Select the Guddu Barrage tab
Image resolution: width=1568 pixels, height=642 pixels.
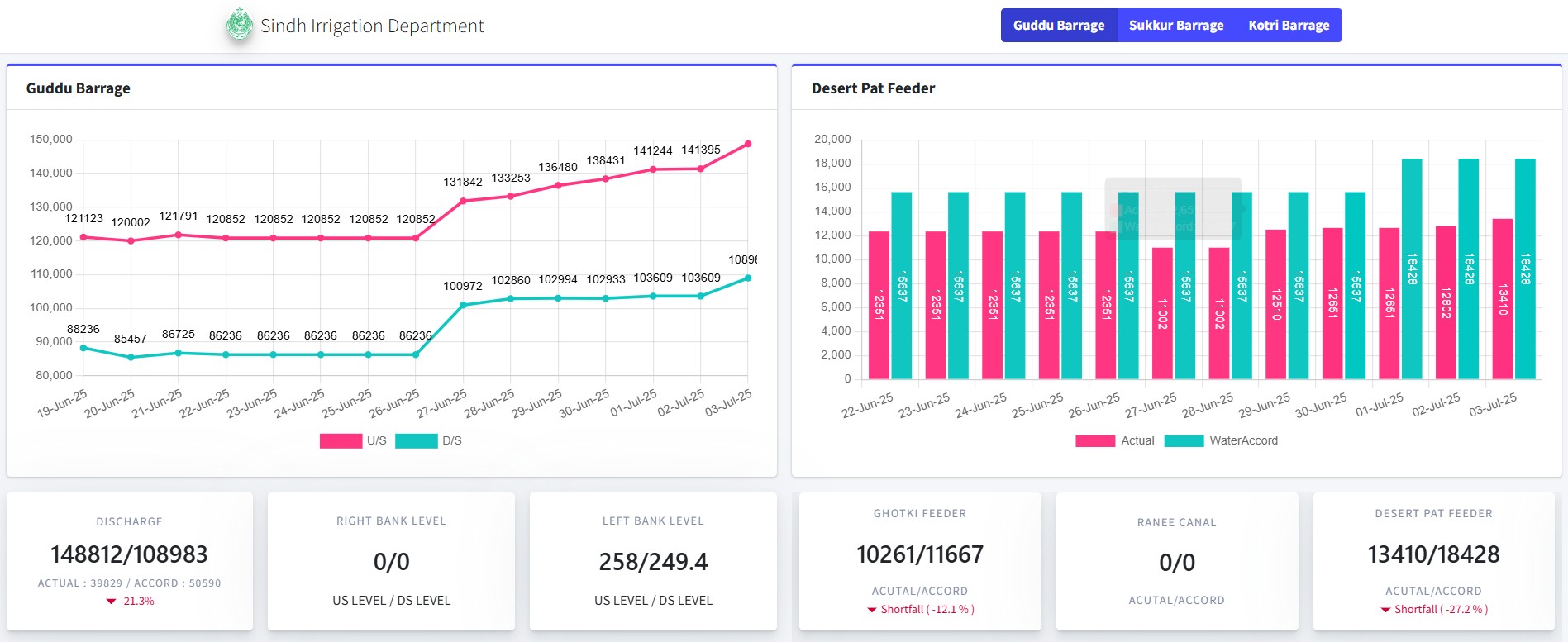[1058, 26]
